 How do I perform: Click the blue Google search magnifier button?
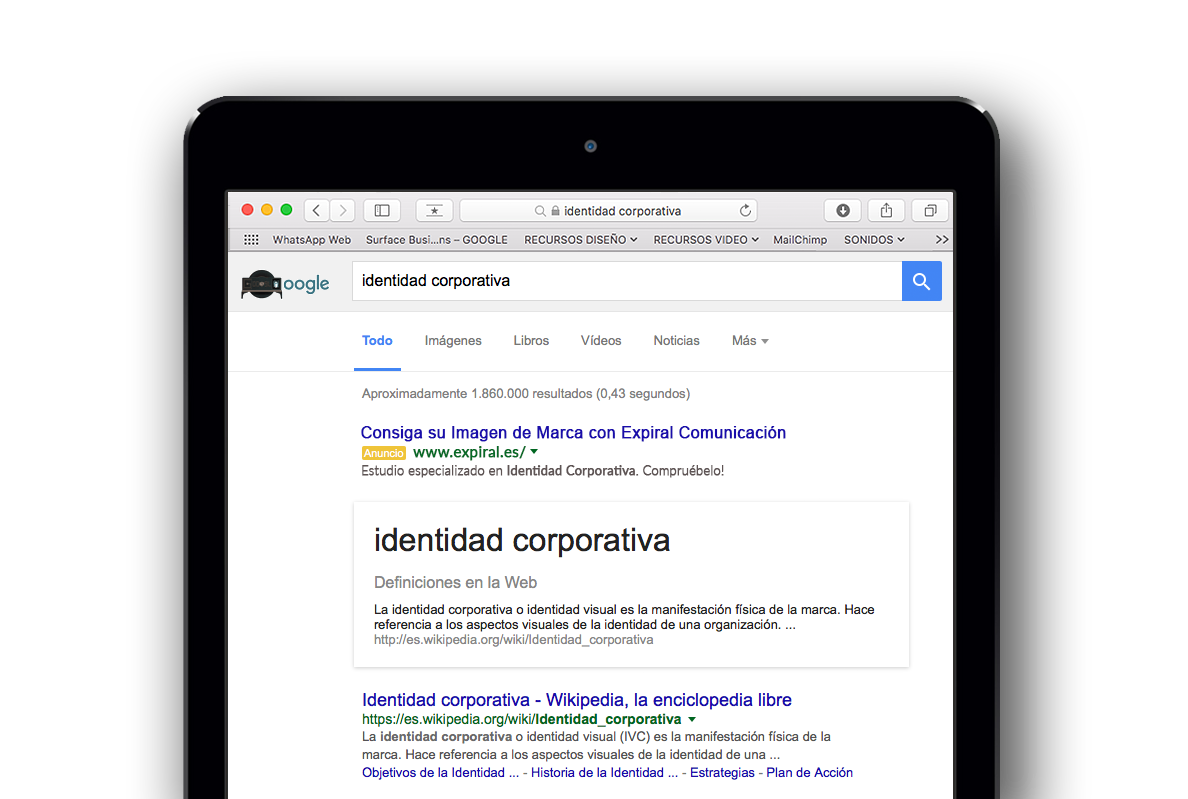921,281
